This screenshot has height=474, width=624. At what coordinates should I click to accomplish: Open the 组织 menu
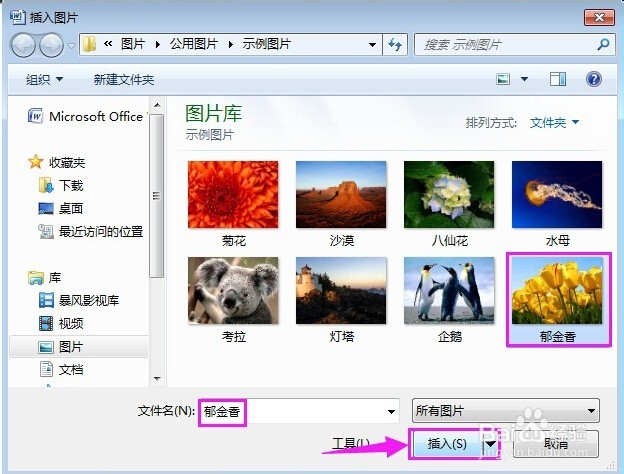[44, 80]
